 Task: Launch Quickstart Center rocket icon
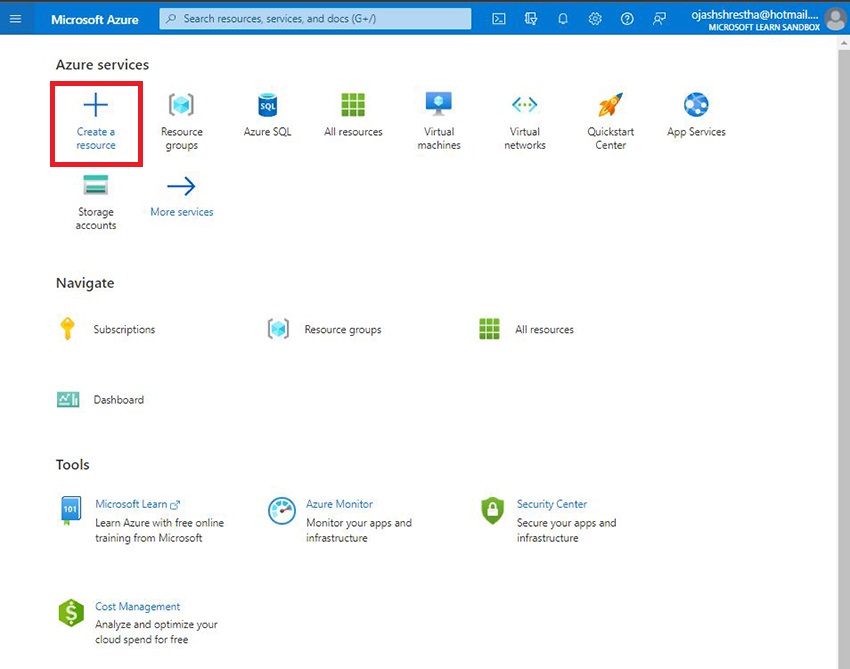[x=610, y=104]
